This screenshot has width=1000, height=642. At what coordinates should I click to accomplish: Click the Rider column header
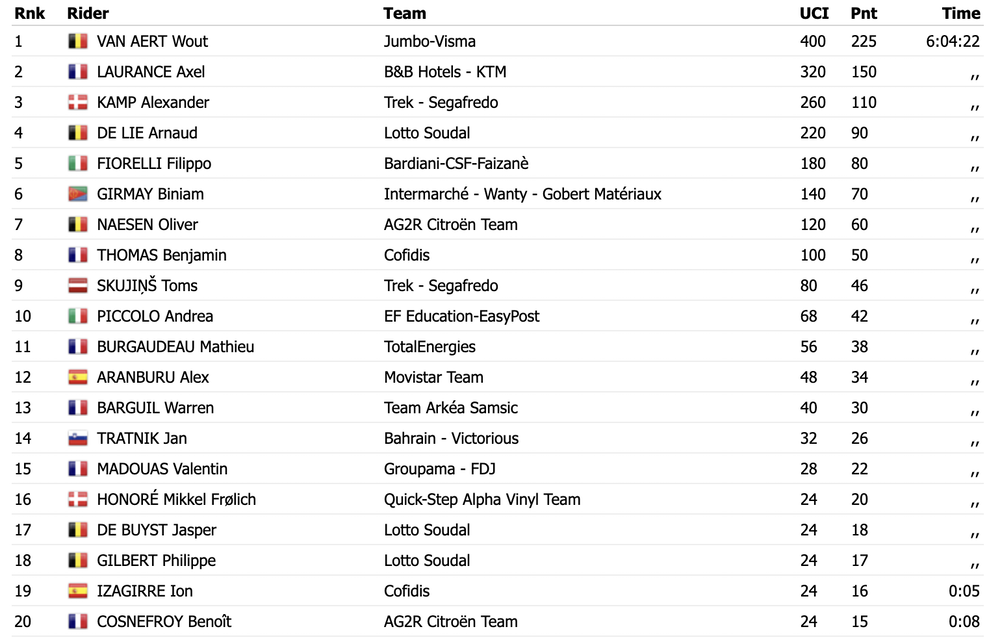pyautogui.click(x=88, y=13)
